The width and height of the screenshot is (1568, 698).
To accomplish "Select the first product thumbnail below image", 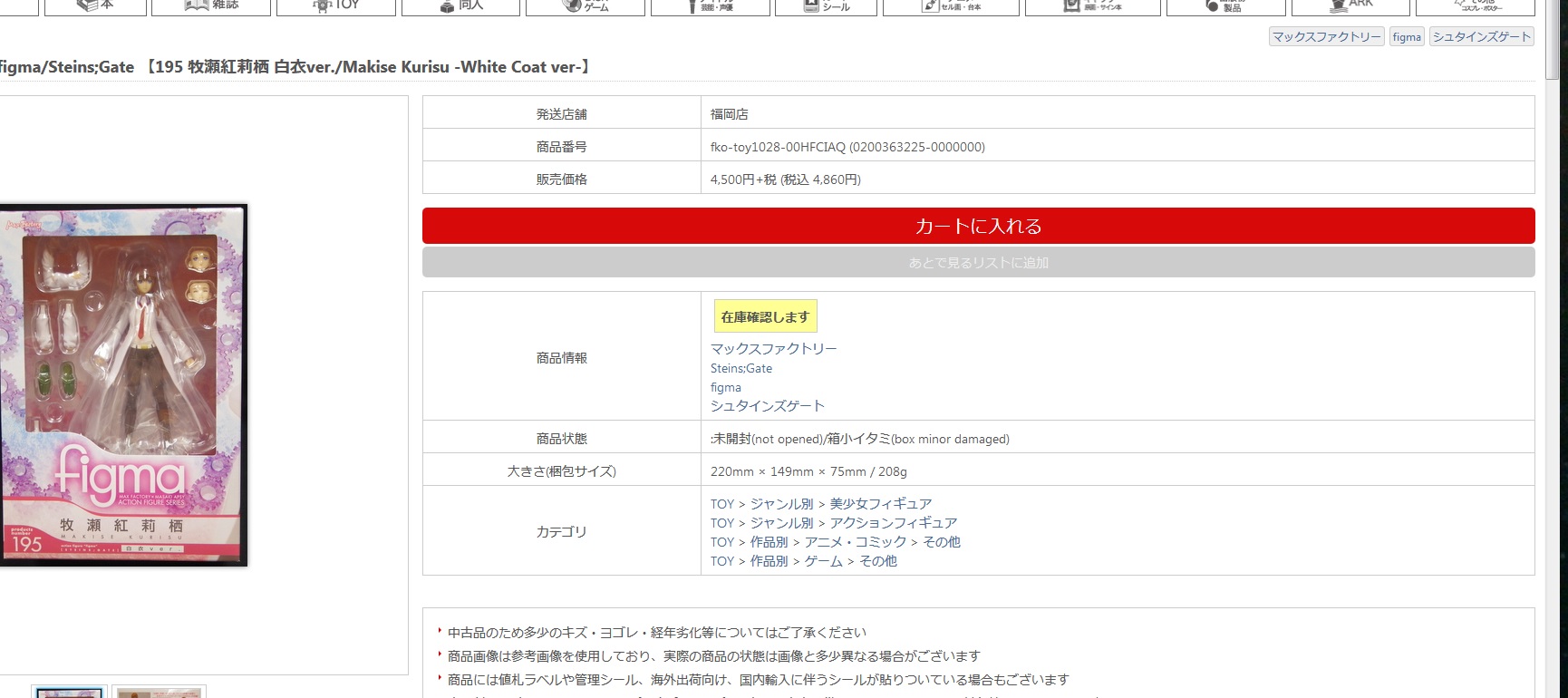I will [x=69, y=692].
